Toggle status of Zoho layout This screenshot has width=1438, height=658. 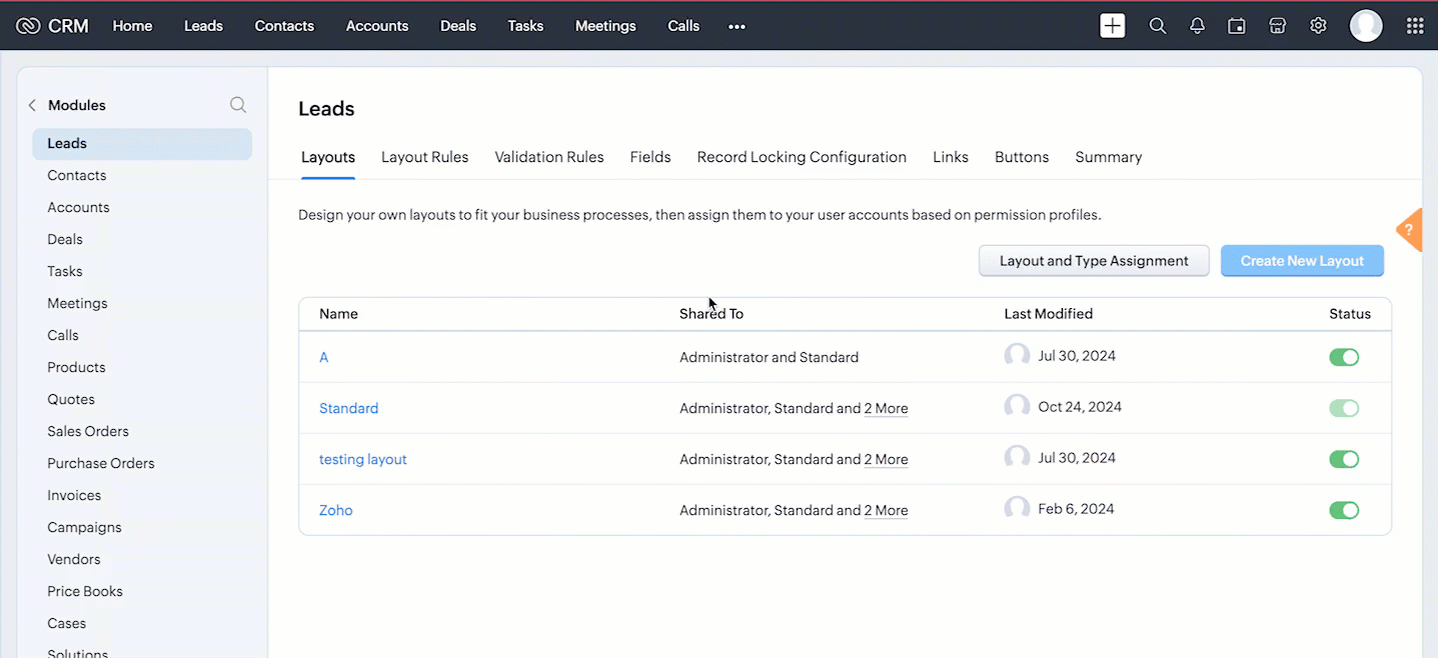[x=1343, y=510]
